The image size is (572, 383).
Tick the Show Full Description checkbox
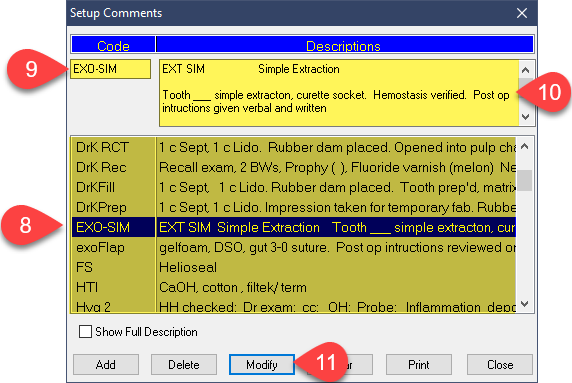click(85, 332)
